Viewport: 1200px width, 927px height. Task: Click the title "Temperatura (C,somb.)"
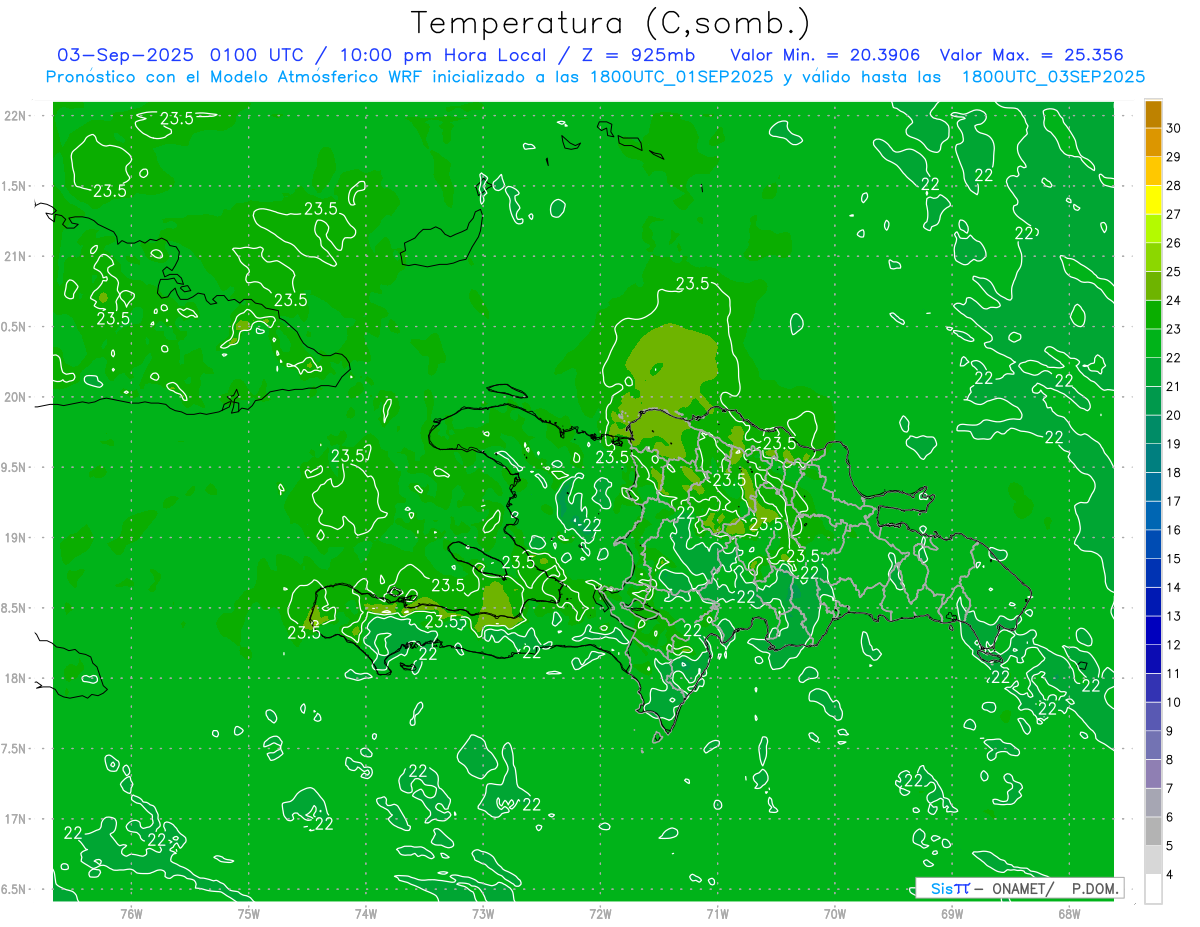pyautogui.click(x=611, y=23)
